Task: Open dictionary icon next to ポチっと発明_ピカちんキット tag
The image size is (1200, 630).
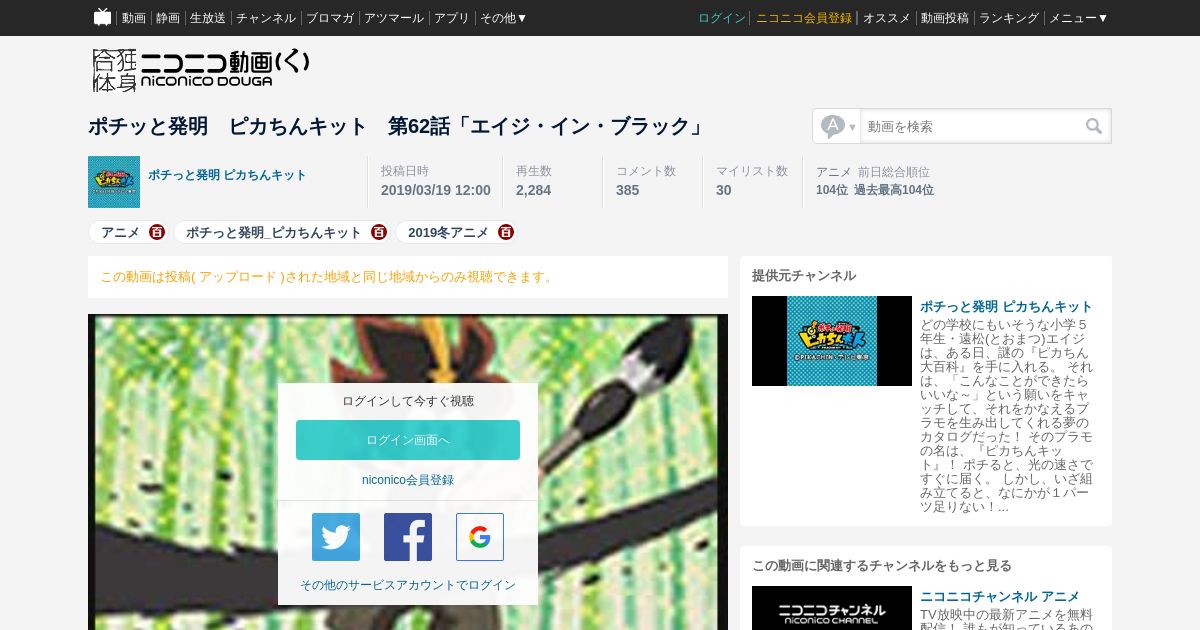Action: coord(379,232)
